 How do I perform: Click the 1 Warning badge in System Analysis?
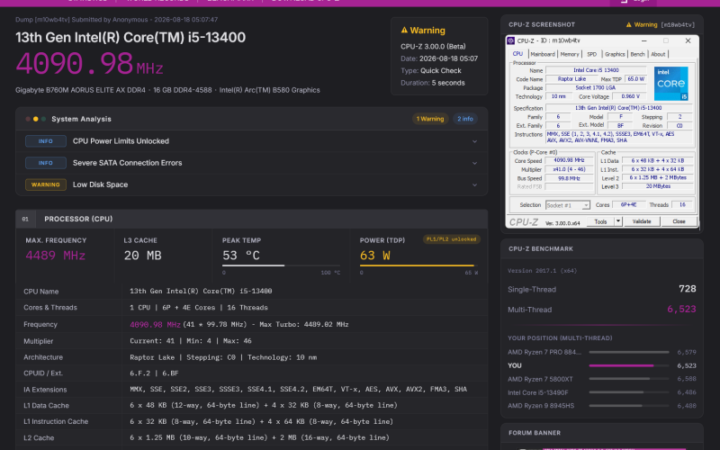[x=430, y=119]
